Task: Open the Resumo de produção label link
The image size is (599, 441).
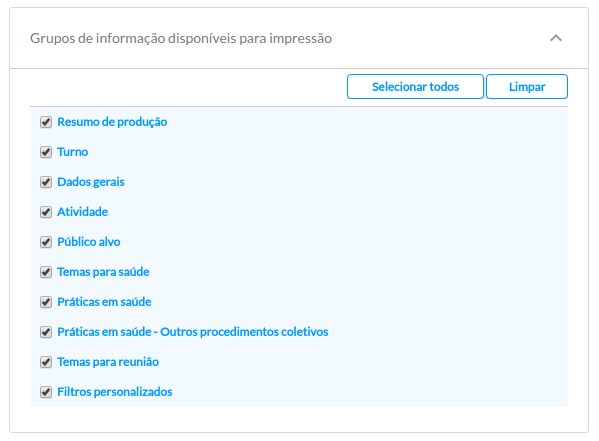Action: [112, 122]
